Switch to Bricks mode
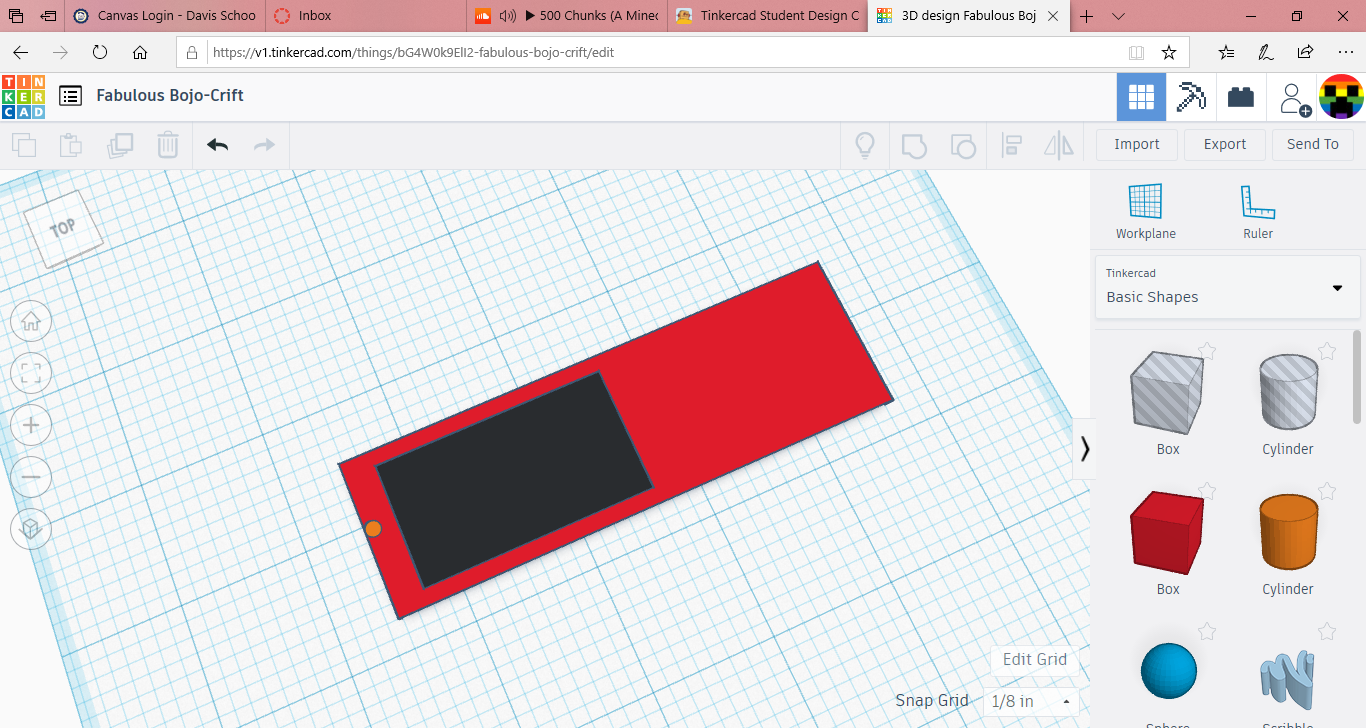 pos(1241,97)
